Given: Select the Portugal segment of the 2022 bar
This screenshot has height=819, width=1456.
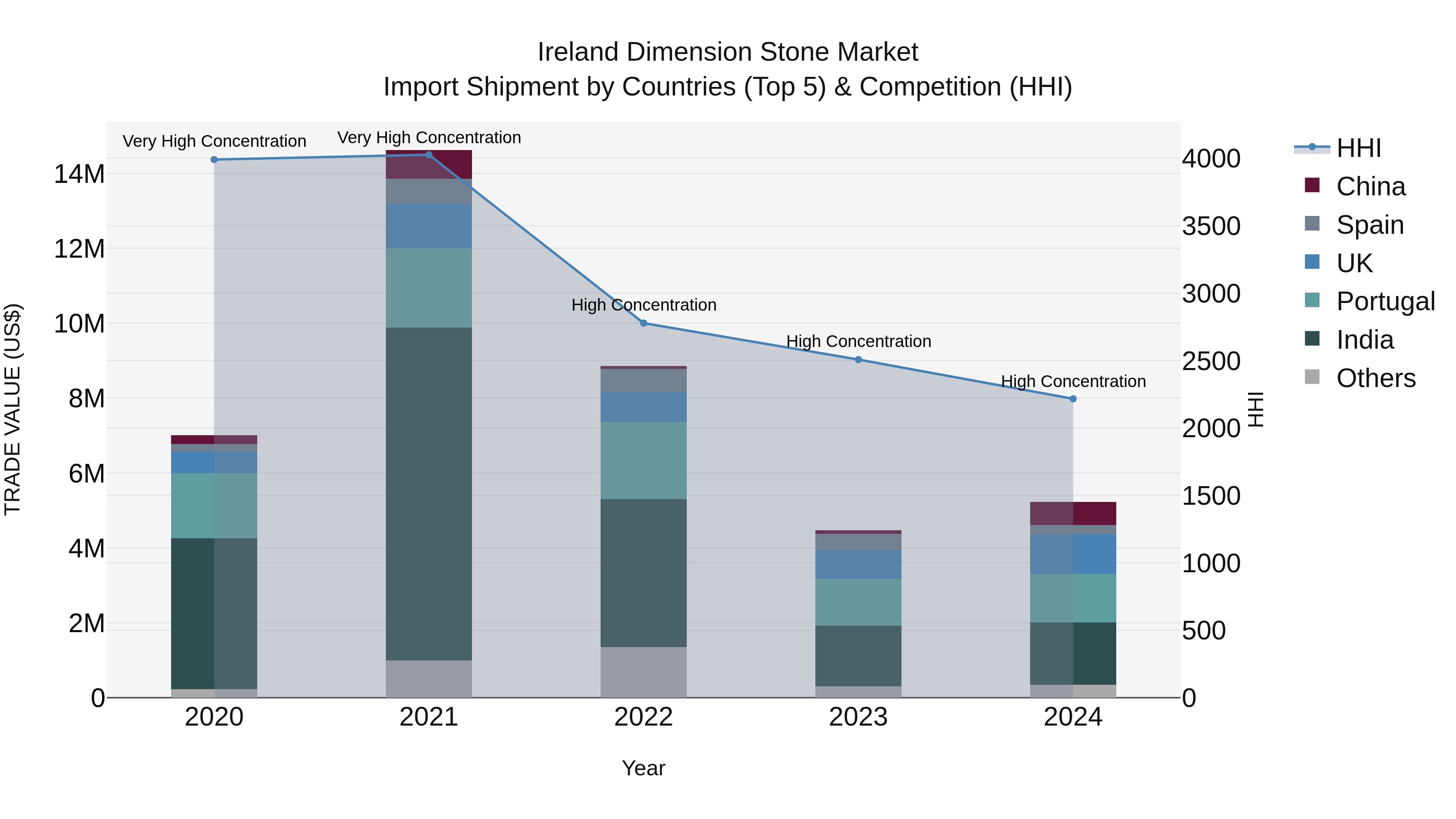Looking at the screenshot, I should (643, 461).
